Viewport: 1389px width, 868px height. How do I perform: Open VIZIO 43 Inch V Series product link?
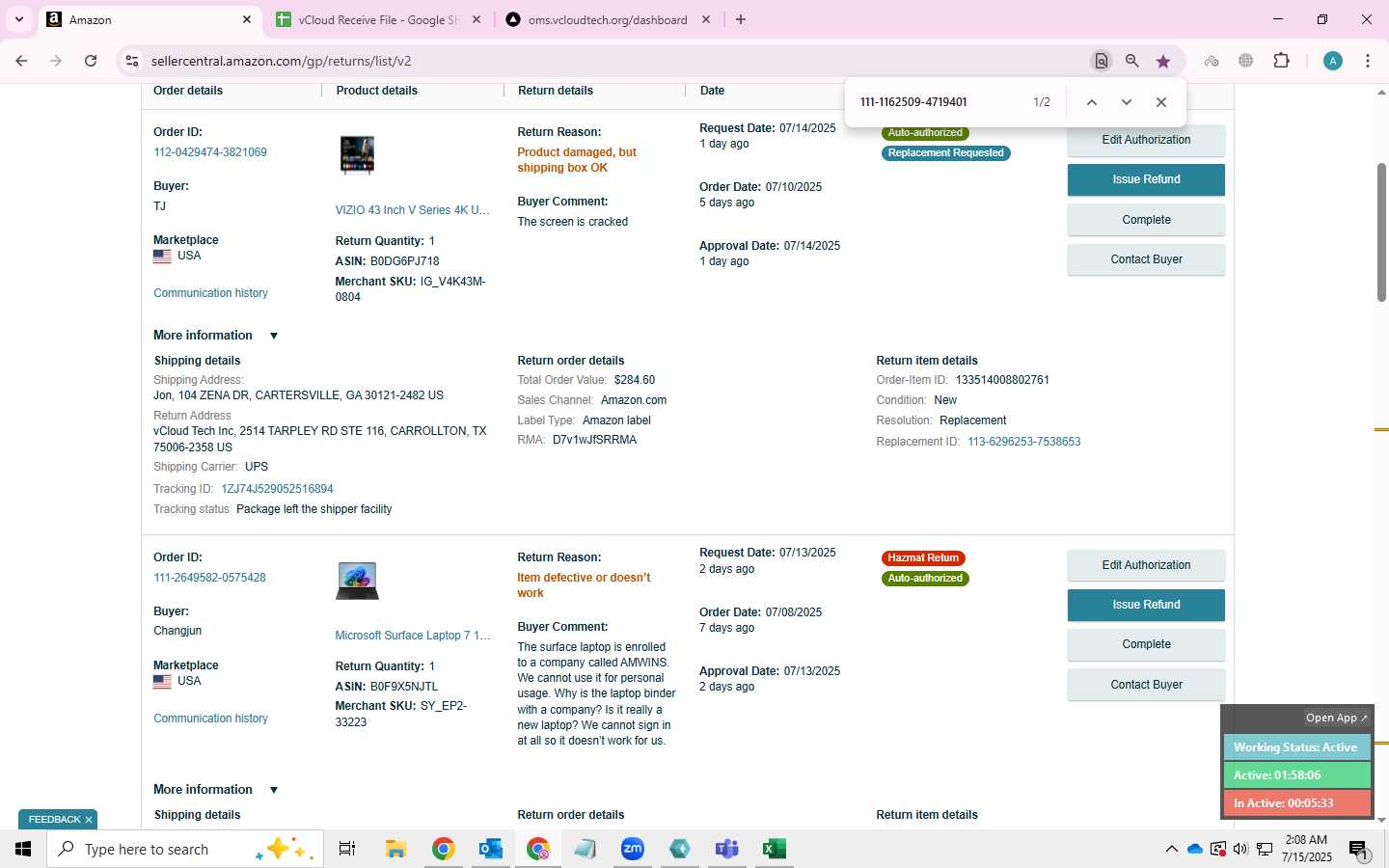412,210
